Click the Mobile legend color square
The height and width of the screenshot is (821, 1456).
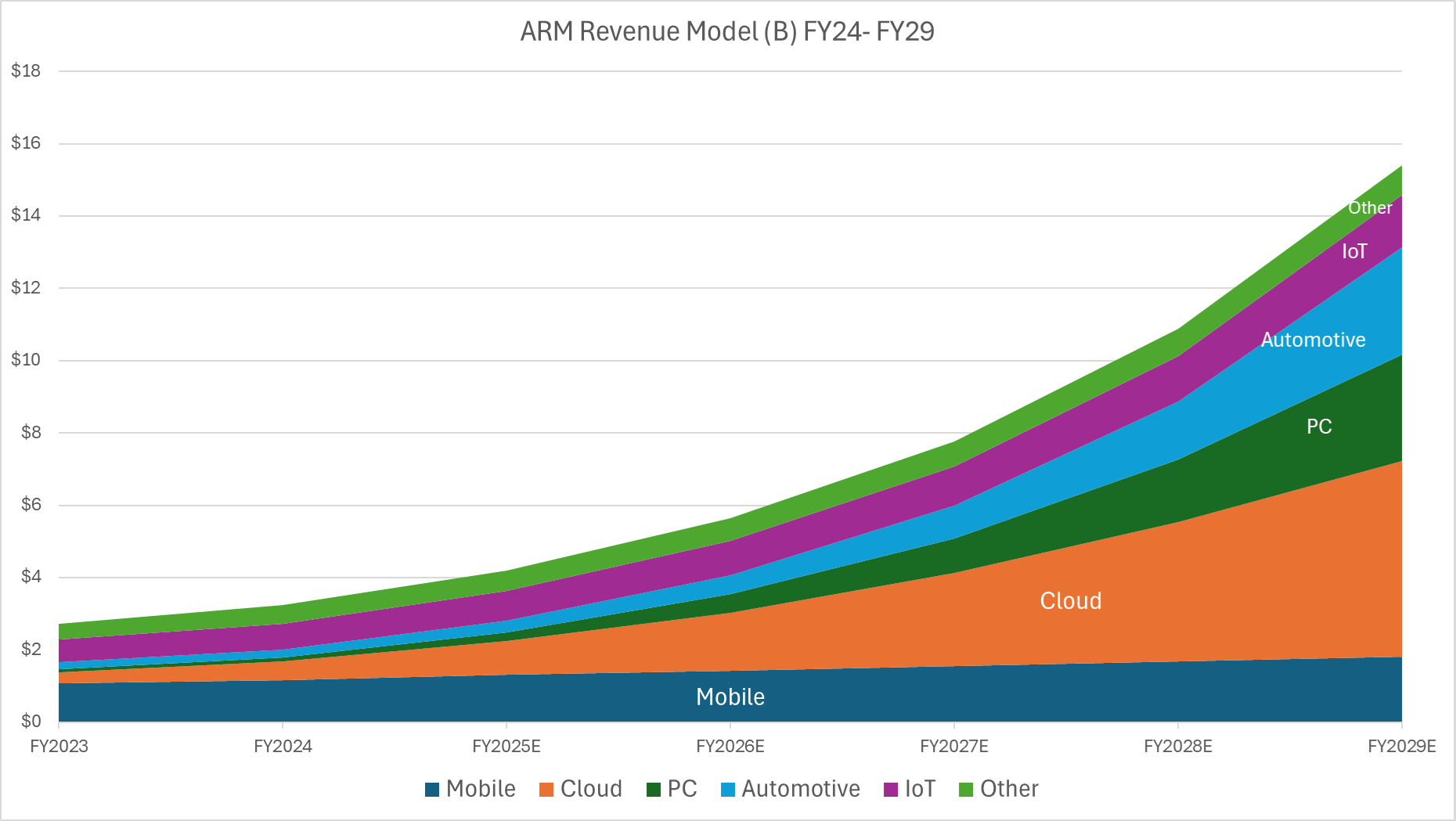click(431, 789)
